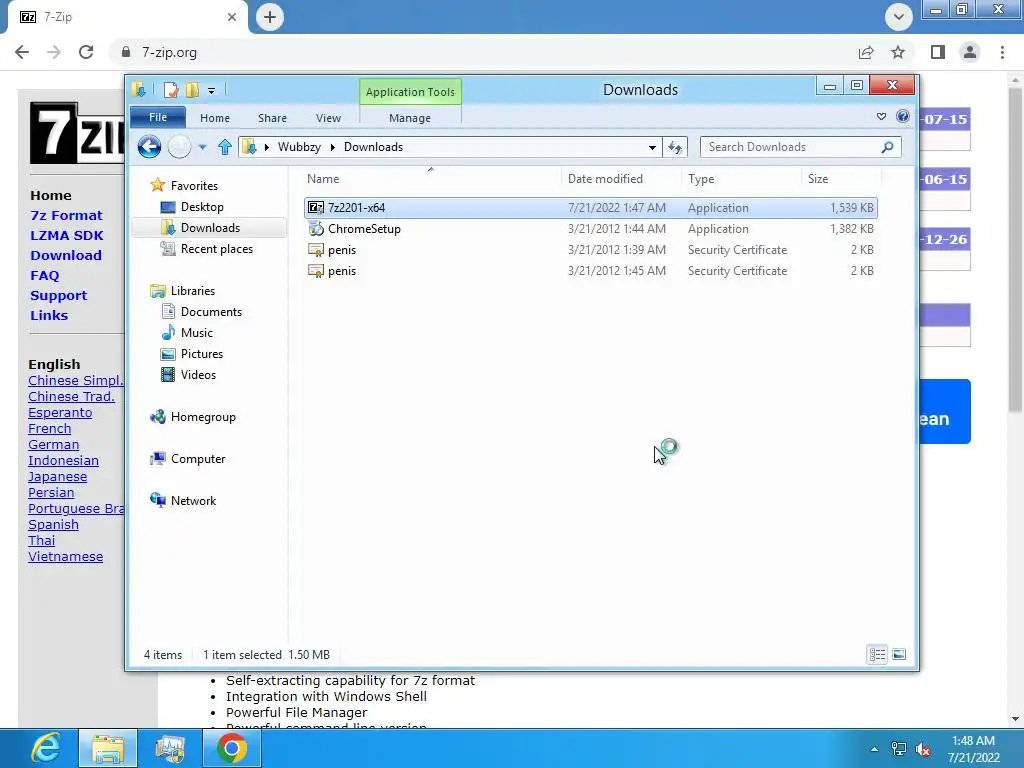
Task: Select the 7z2201-x64 application file
Action: coord(591,208)
